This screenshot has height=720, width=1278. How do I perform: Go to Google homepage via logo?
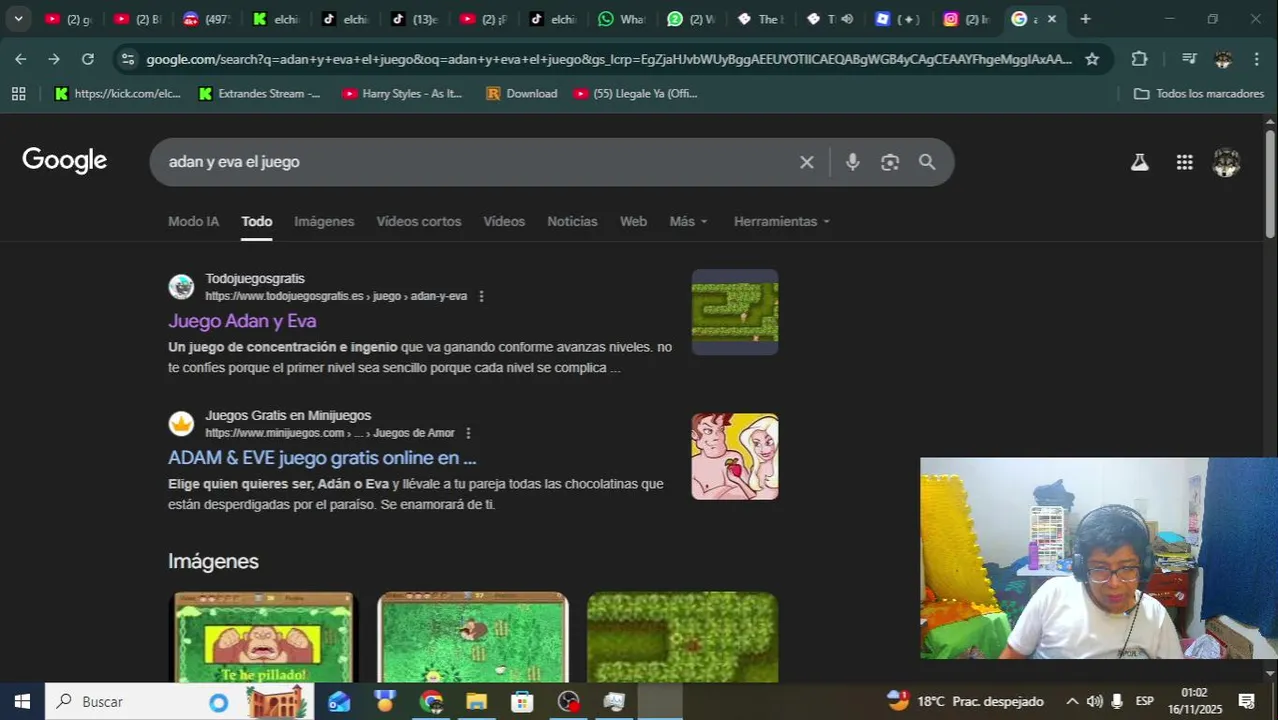pos(65,161)
